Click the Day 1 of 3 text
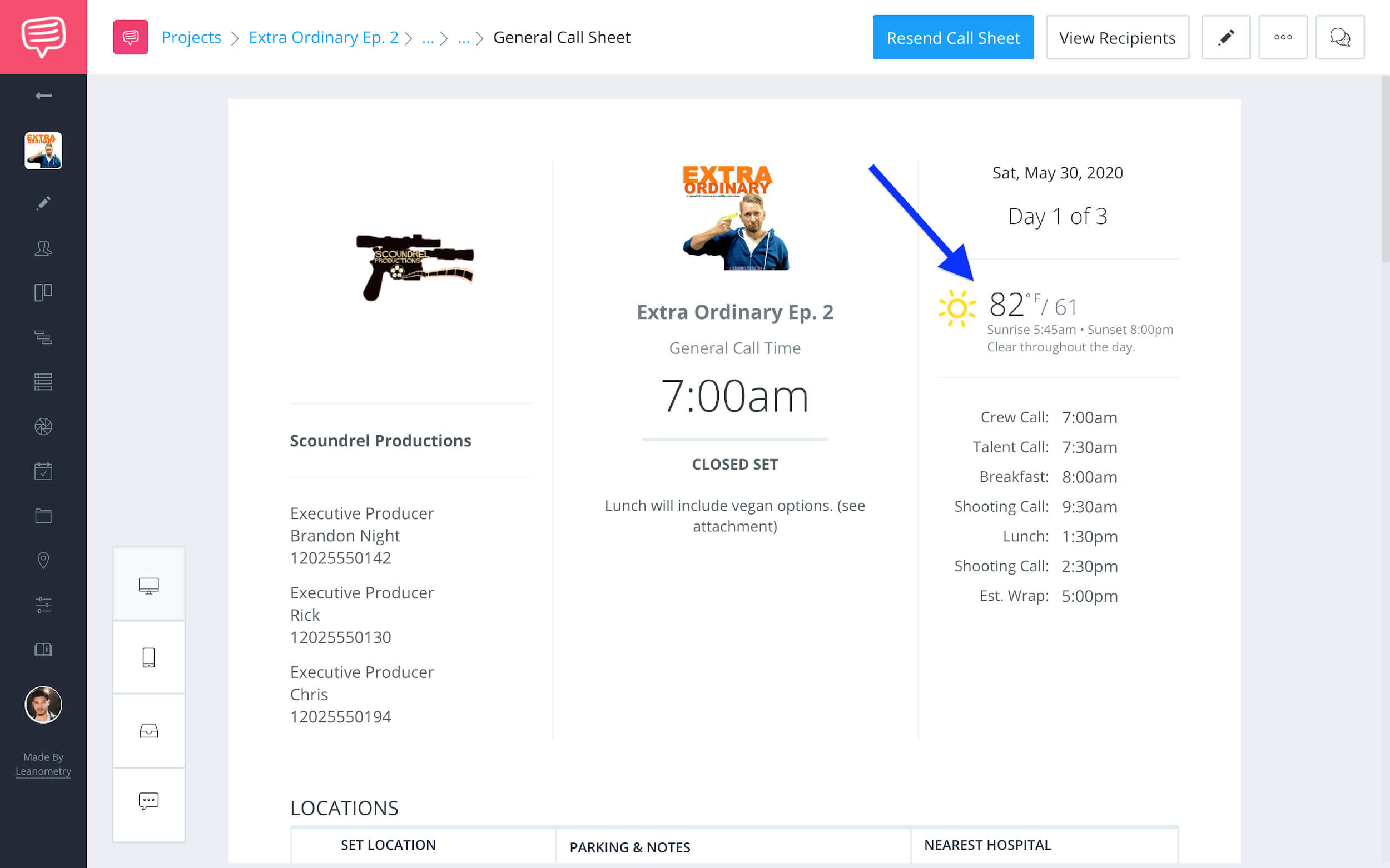1390x868 pixels. tap(1058, 216)
